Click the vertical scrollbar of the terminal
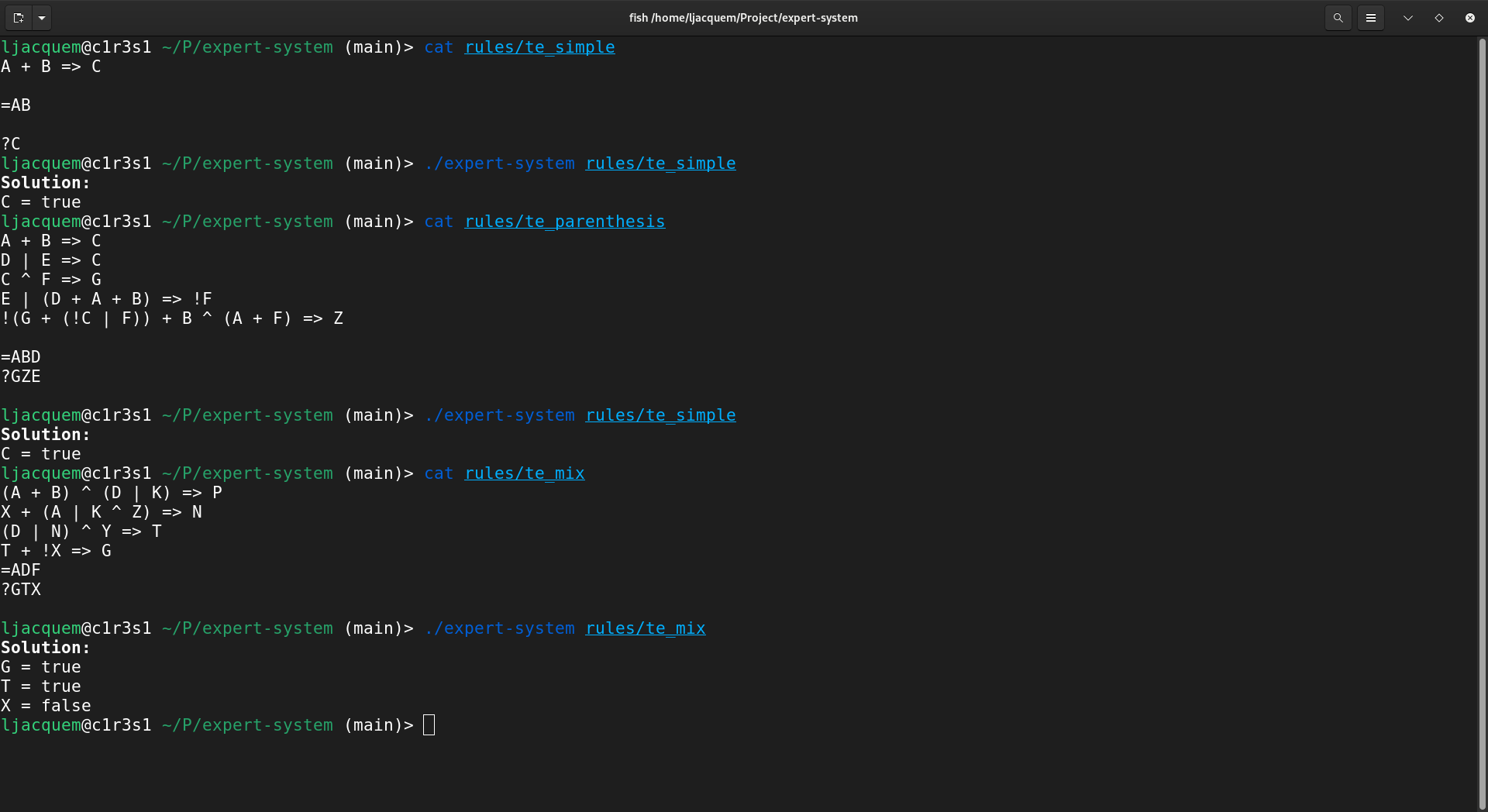 [1482, 423]
